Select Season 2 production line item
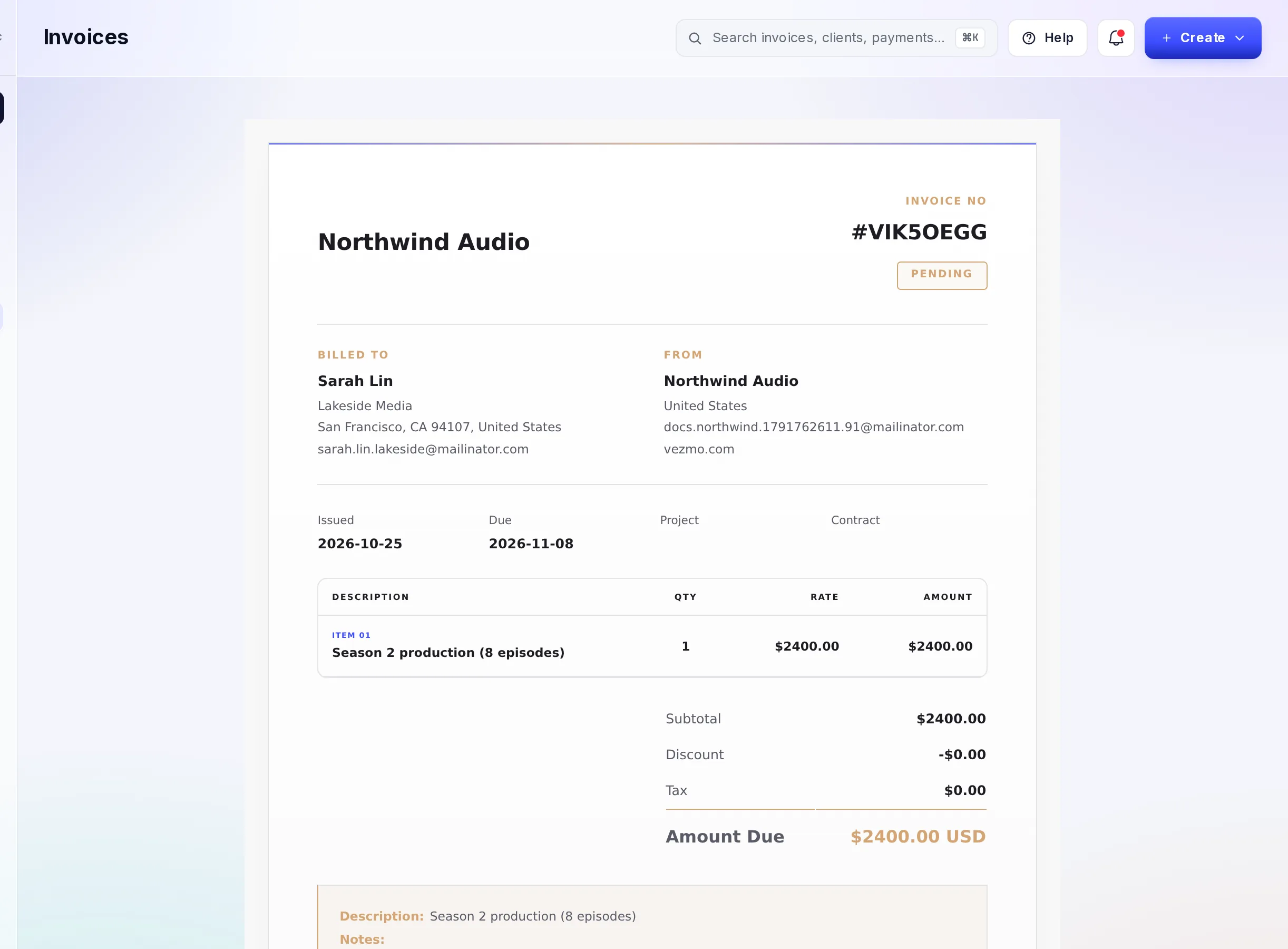This screenshot has height=949, width=1288. [x=448, y=653]
